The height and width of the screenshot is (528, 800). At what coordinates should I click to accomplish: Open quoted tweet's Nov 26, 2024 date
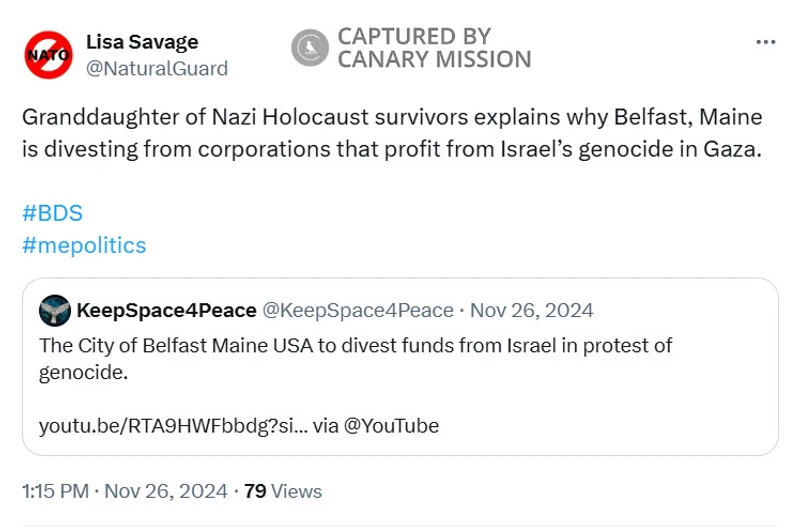point(532,310)
